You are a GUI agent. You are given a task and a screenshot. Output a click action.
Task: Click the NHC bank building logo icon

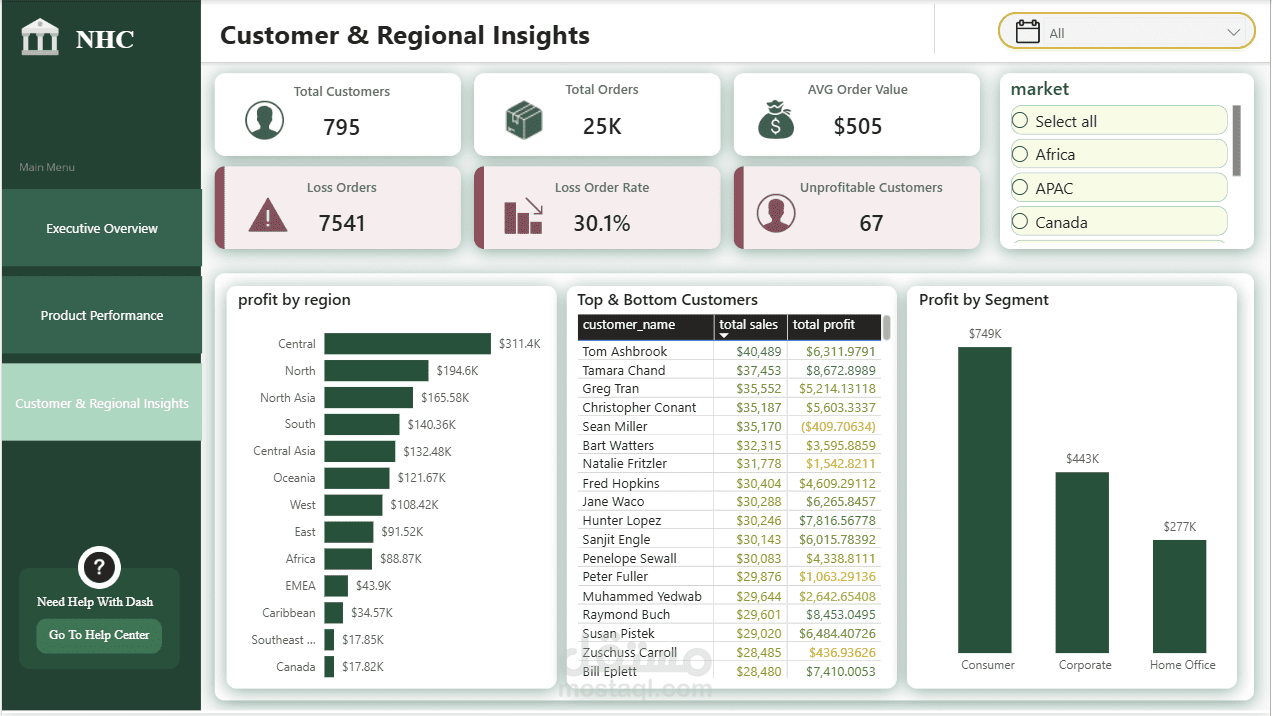pos(40,38)
